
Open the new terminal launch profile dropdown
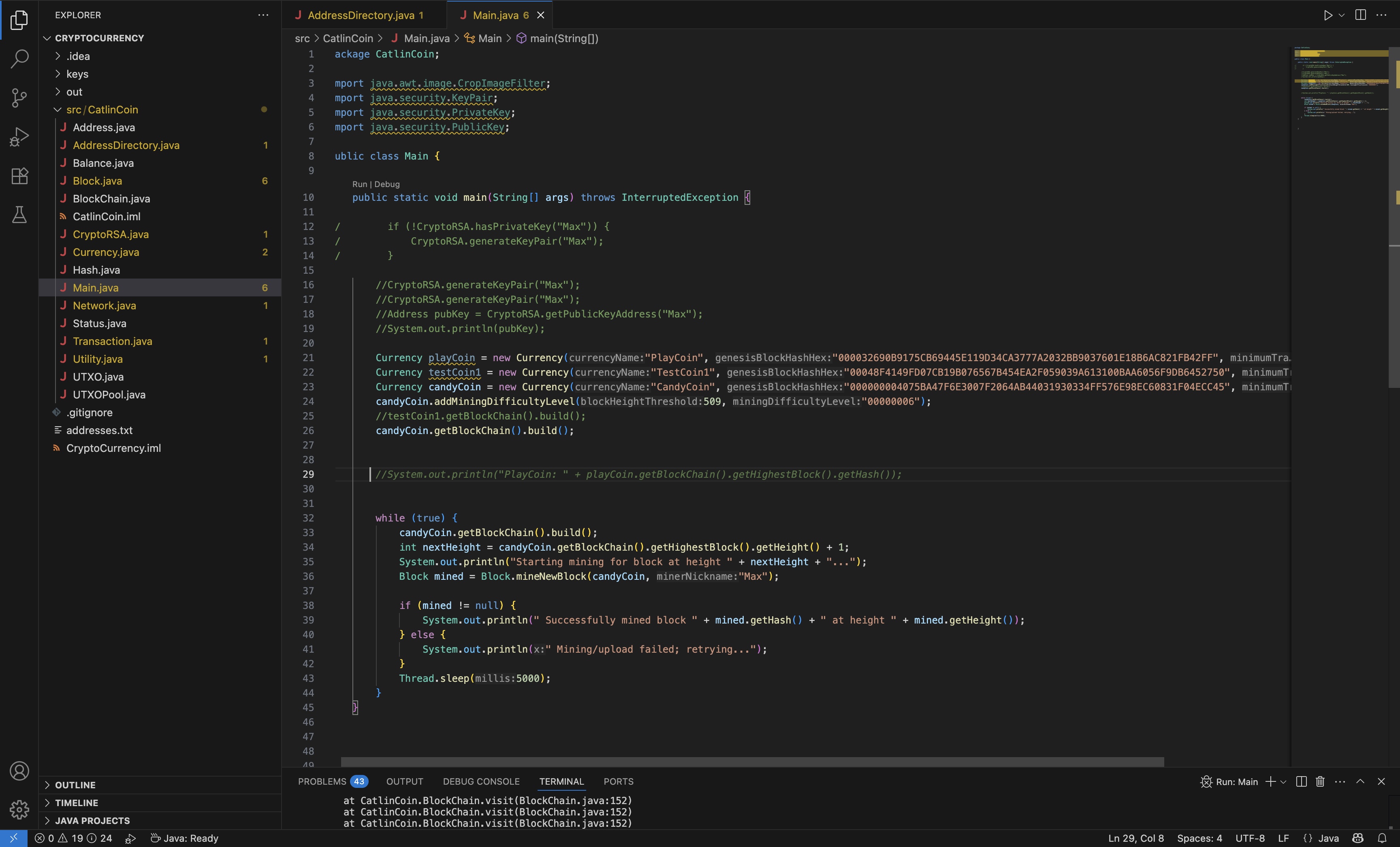tap(1283, 782)
